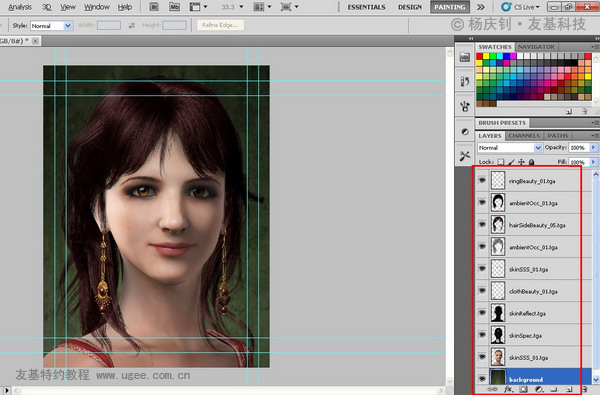This screenshot has width=600, height=395.
Task: Click the status bar arrow at bottom left
Action: click(x=7, y=391)
